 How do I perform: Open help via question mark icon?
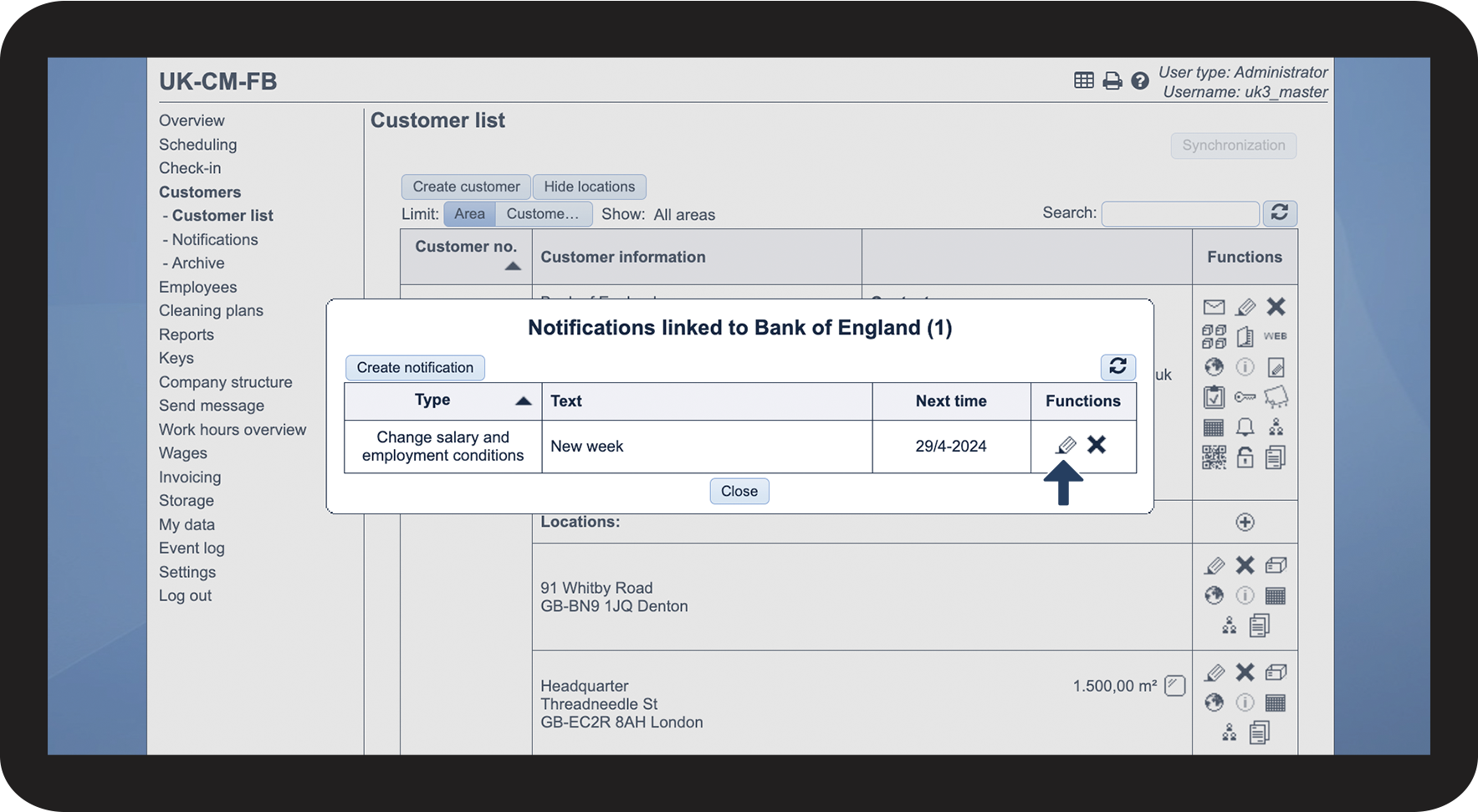coord(1139,81)
